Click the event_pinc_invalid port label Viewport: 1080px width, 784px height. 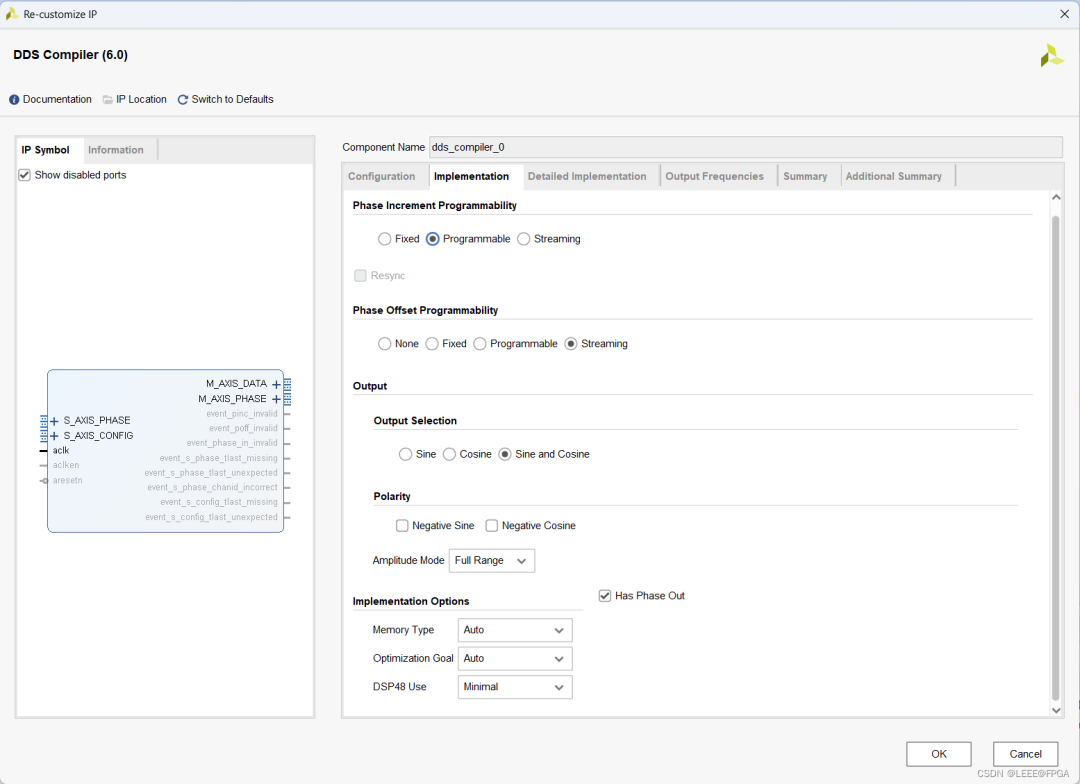[x=242, y=414]
